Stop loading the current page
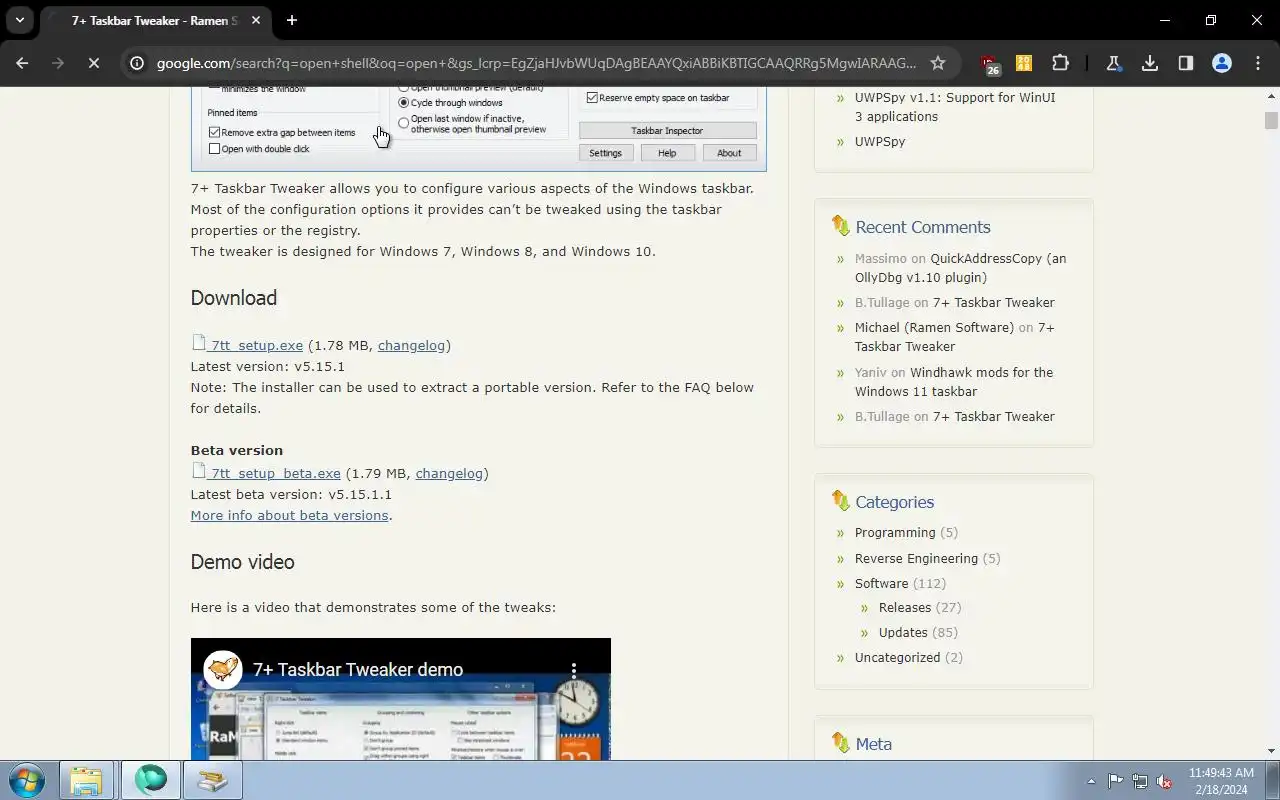The height and width of the screenshot is (800, 1280). click(92, 63)
